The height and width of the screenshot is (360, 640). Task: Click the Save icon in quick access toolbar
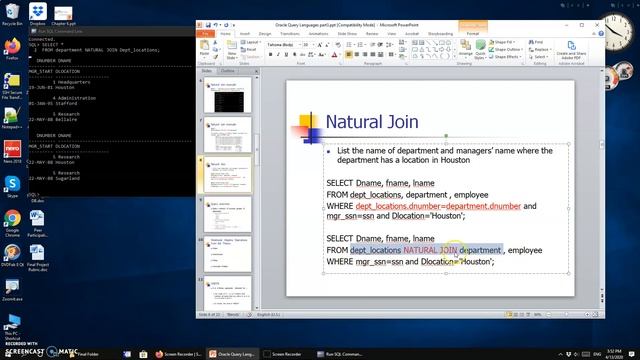208,25
